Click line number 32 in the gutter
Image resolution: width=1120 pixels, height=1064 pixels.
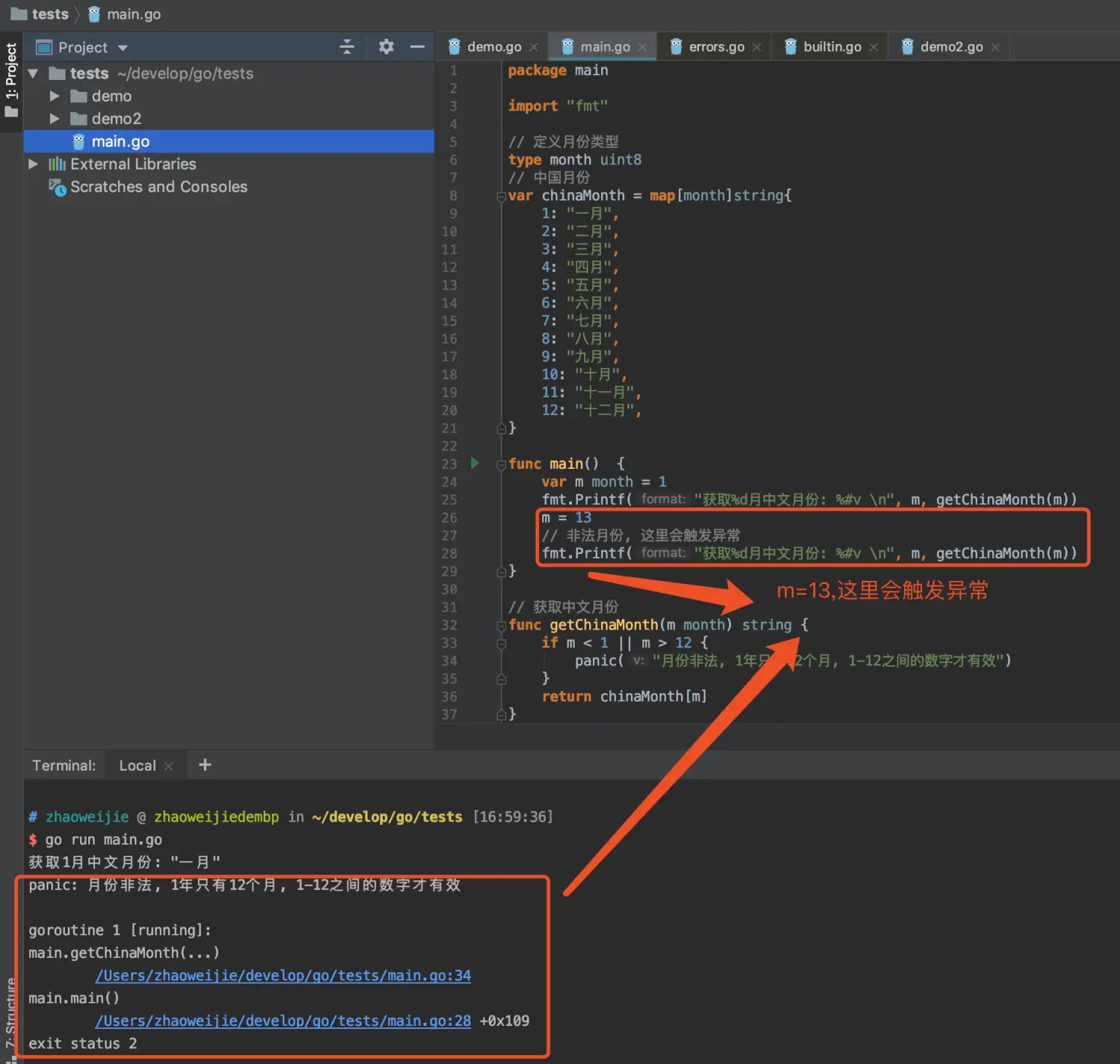pyautogui.click(x=449, y=625)
